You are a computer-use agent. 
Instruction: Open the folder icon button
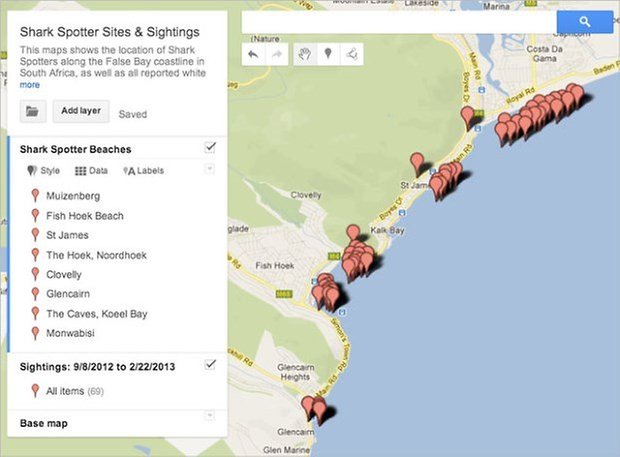(33, 111)
